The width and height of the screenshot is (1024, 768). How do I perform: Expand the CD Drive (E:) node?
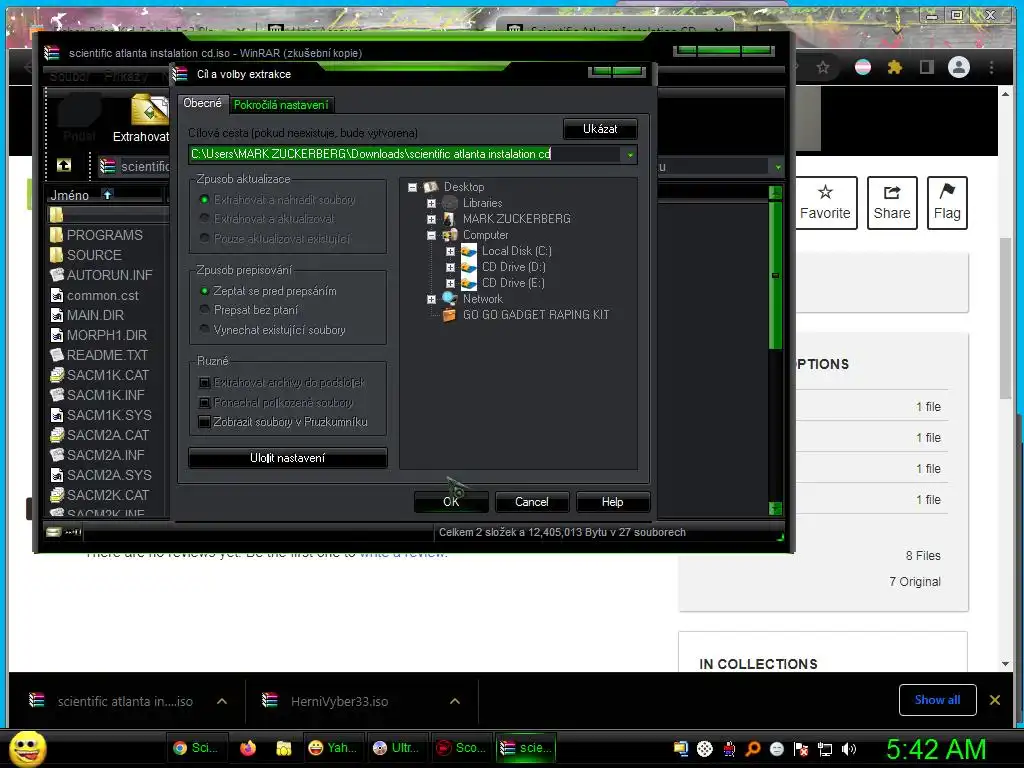(450, 283)
